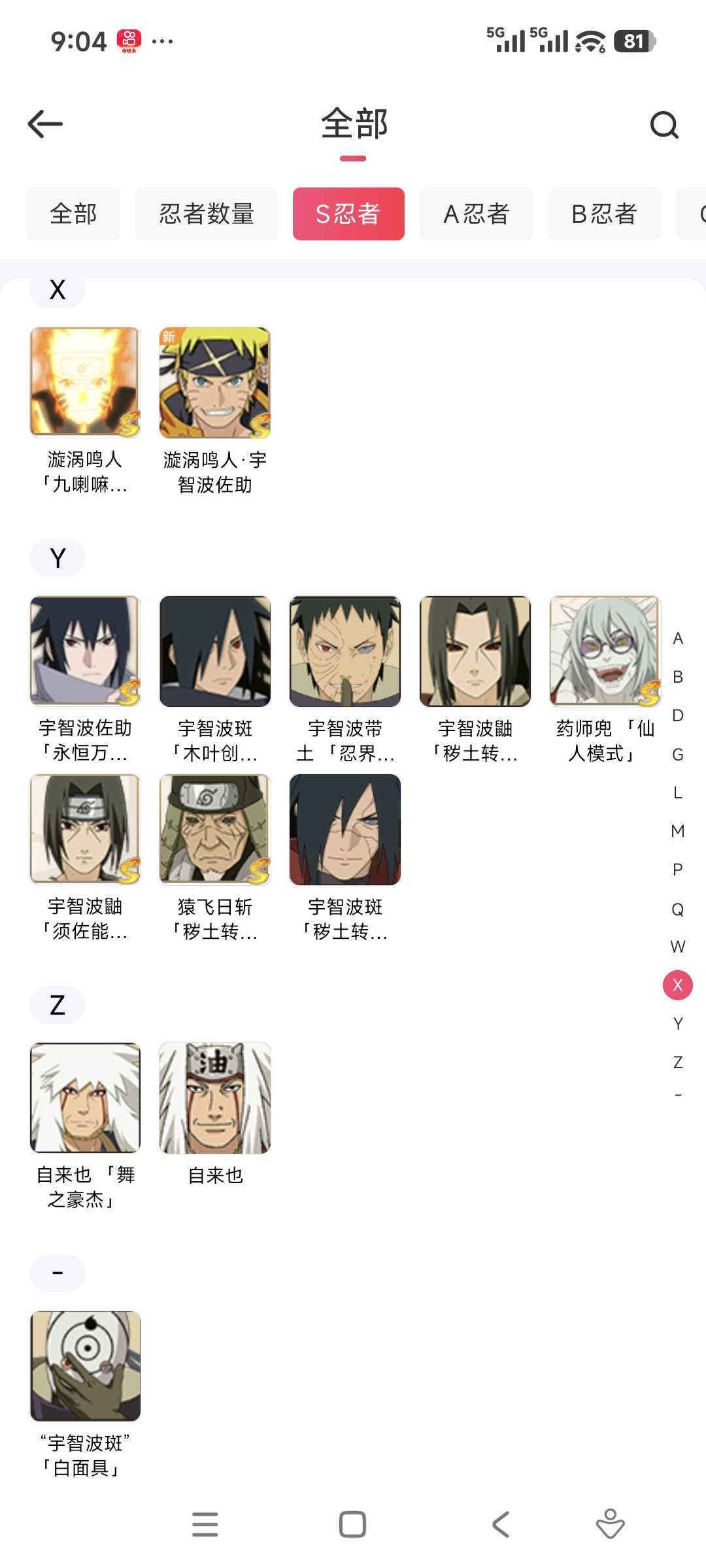Open 自来也「舞之豪杰」 character portrait
Screen dimensions: 706x1568
point(85,1098)
